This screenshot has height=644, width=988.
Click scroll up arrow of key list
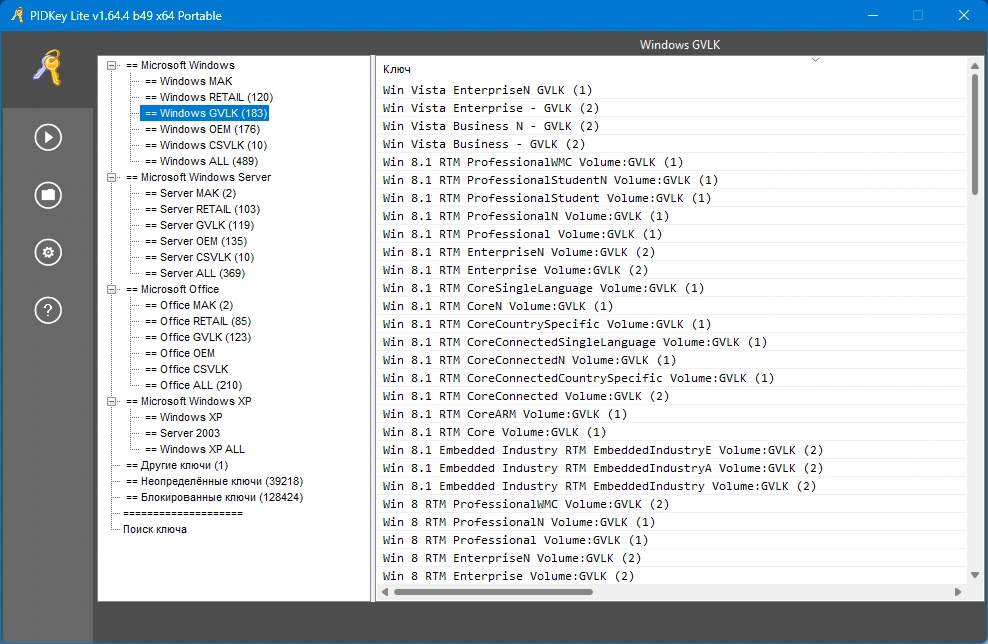(x=975, y=66)
